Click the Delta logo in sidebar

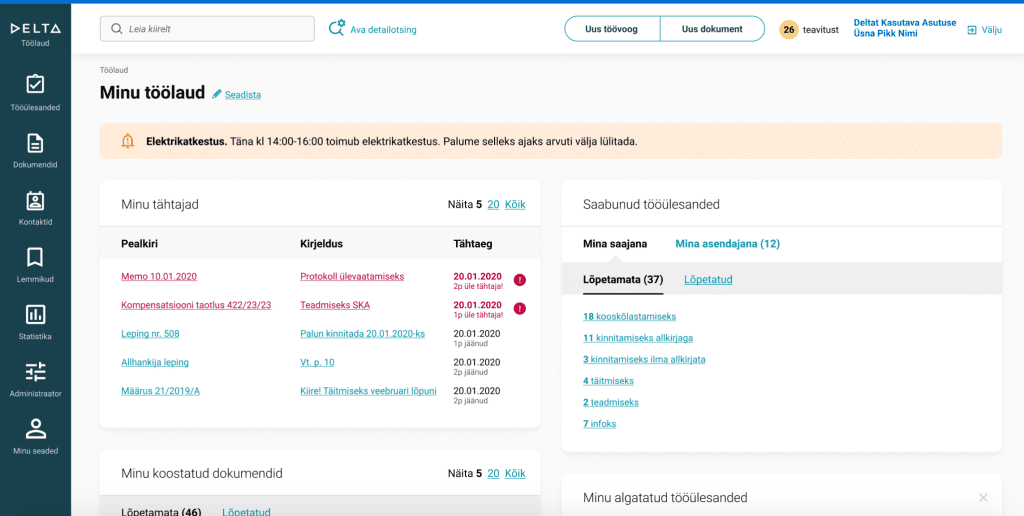(35, 29)
